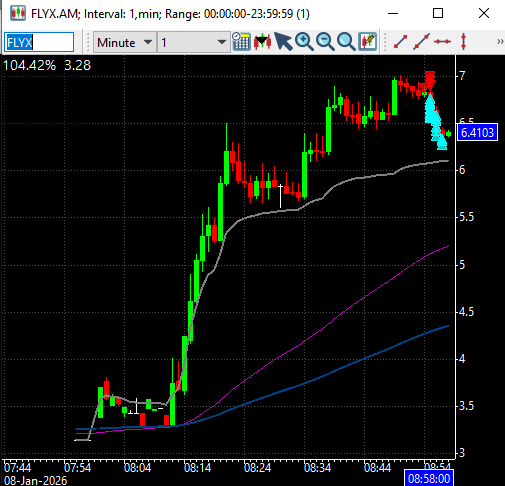Select the trend line segment tool
Viewport: 505px width, 486px height.
(400, 42)
